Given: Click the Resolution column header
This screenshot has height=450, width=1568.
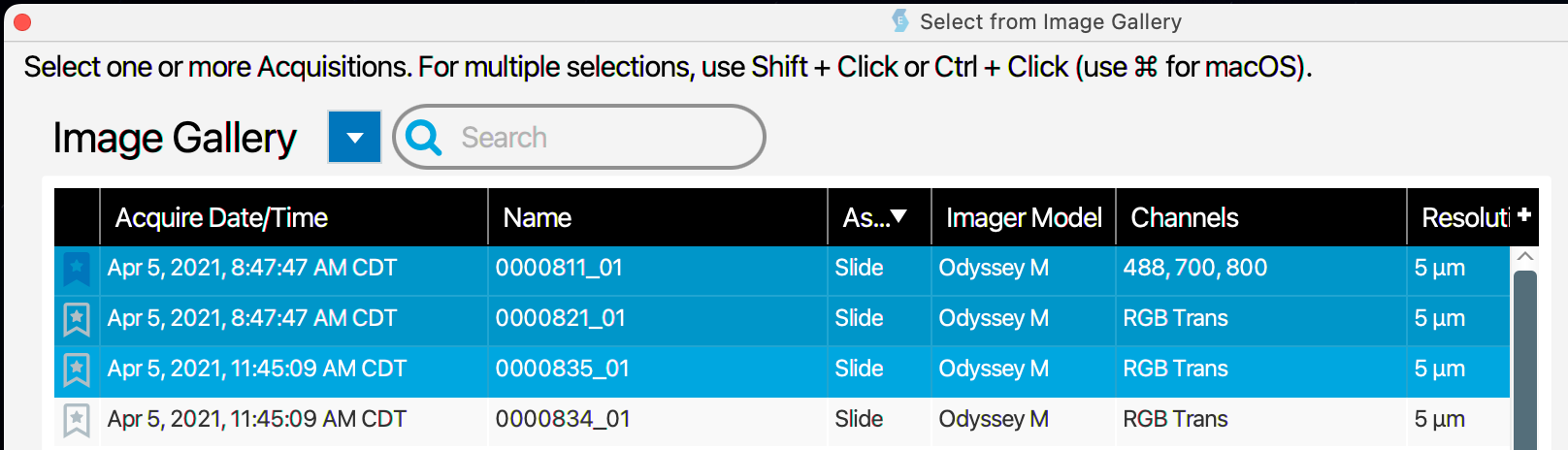Looking at the screenshot, I should click(x=1465, y=217).
